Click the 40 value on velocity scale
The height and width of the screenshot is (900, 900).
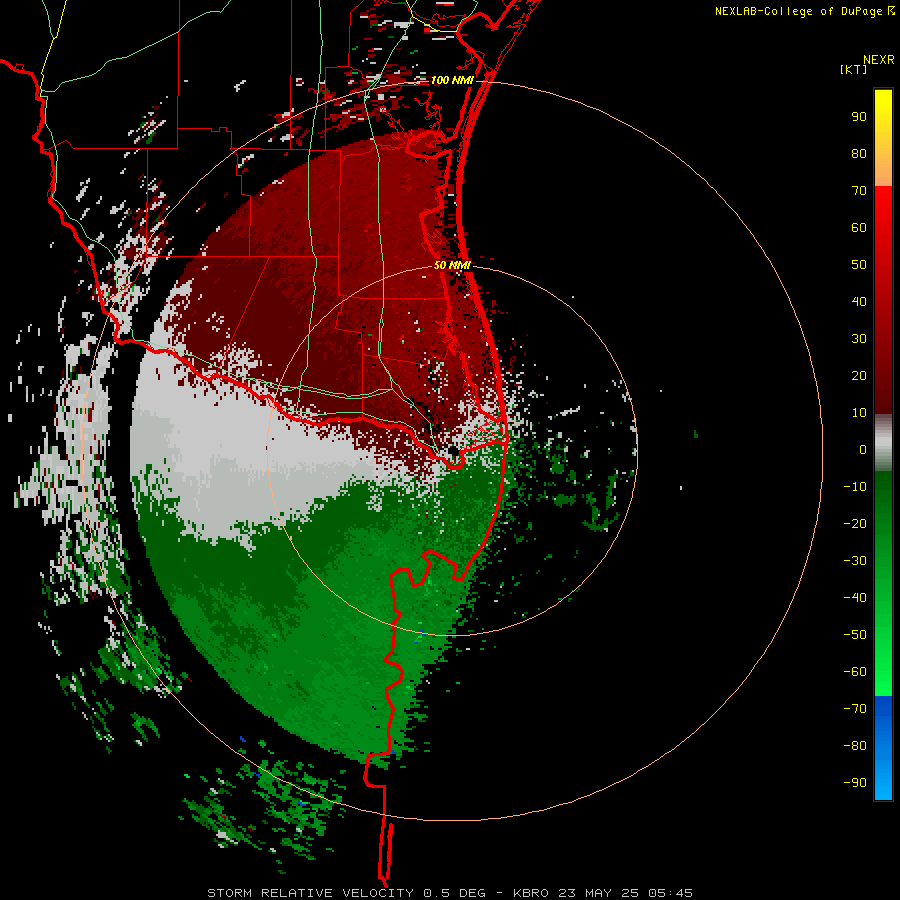tap(859, 302)
